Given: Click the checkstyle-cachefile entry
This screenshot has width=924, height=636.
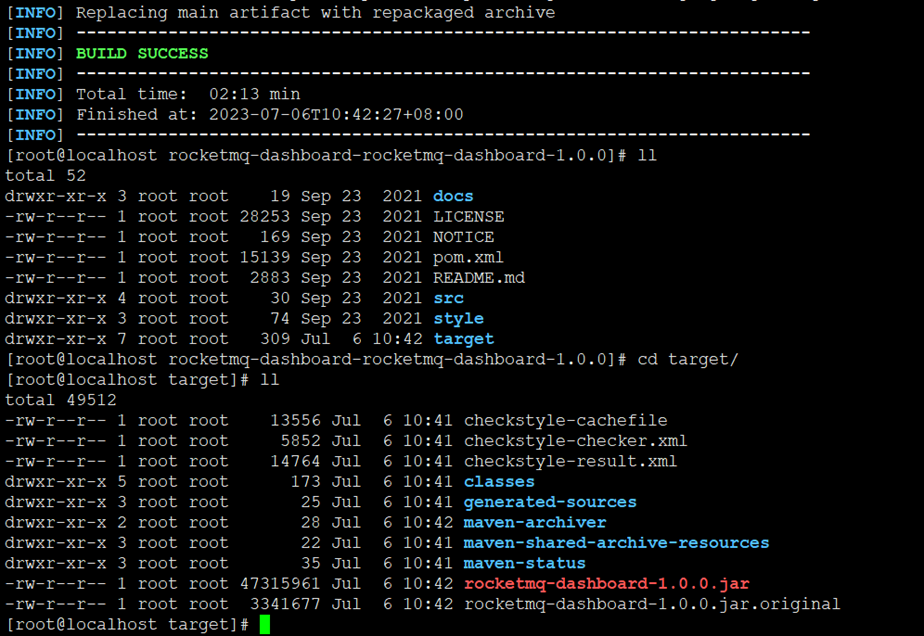Looking at the screenshot, I should click(x=566, y=420).
